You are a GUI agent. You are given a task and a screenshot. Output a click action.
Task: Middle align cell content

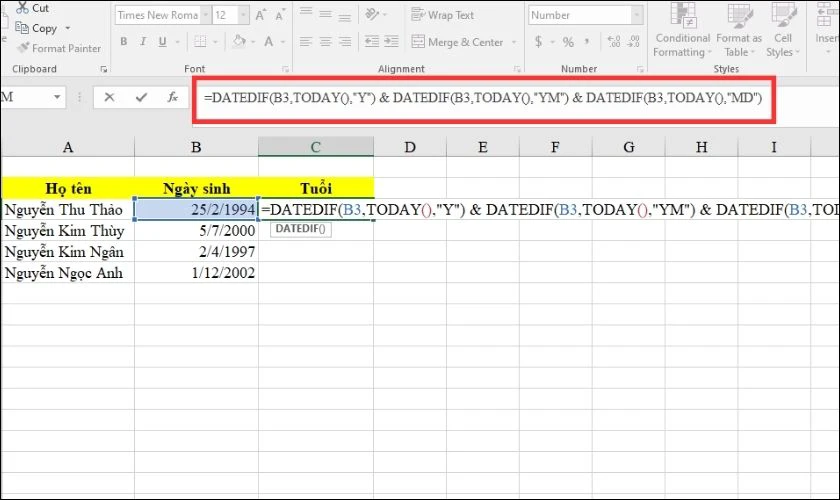(x=325, y=13)
